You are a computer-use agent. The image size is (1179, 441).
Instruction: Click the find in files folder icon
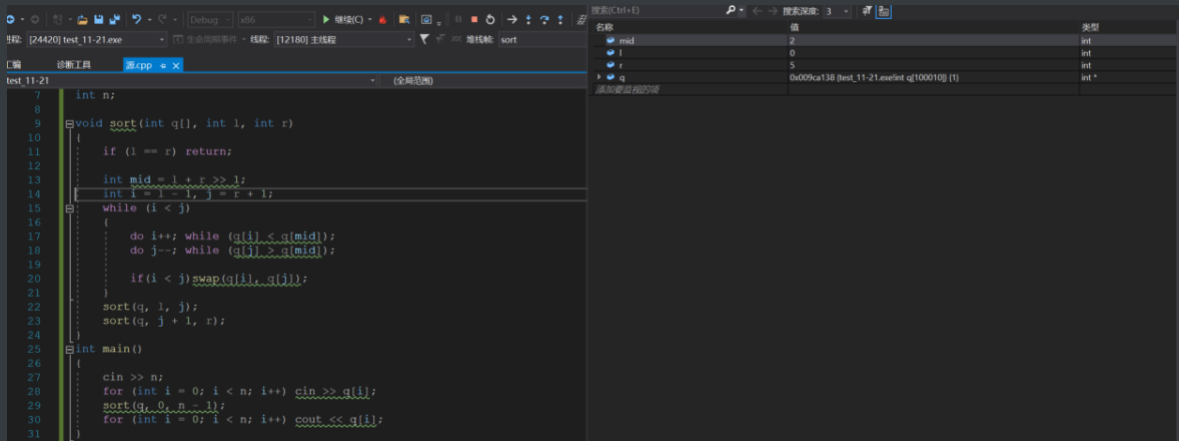[x=404, y=19]
